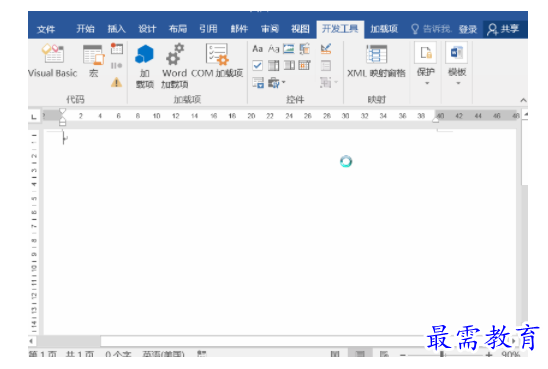Click the first line indent marker on ruler

(x=62, y=111)
